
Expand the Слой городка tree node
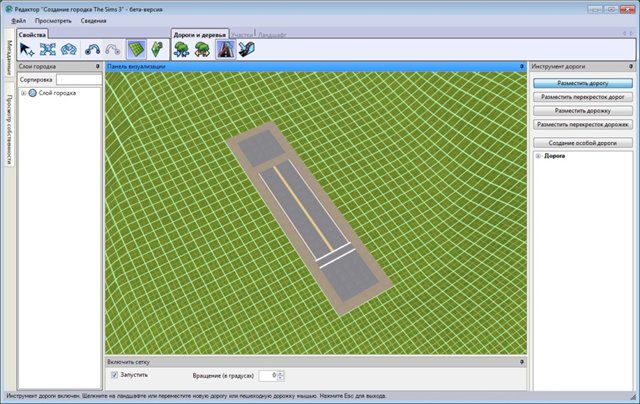point(23,93)
